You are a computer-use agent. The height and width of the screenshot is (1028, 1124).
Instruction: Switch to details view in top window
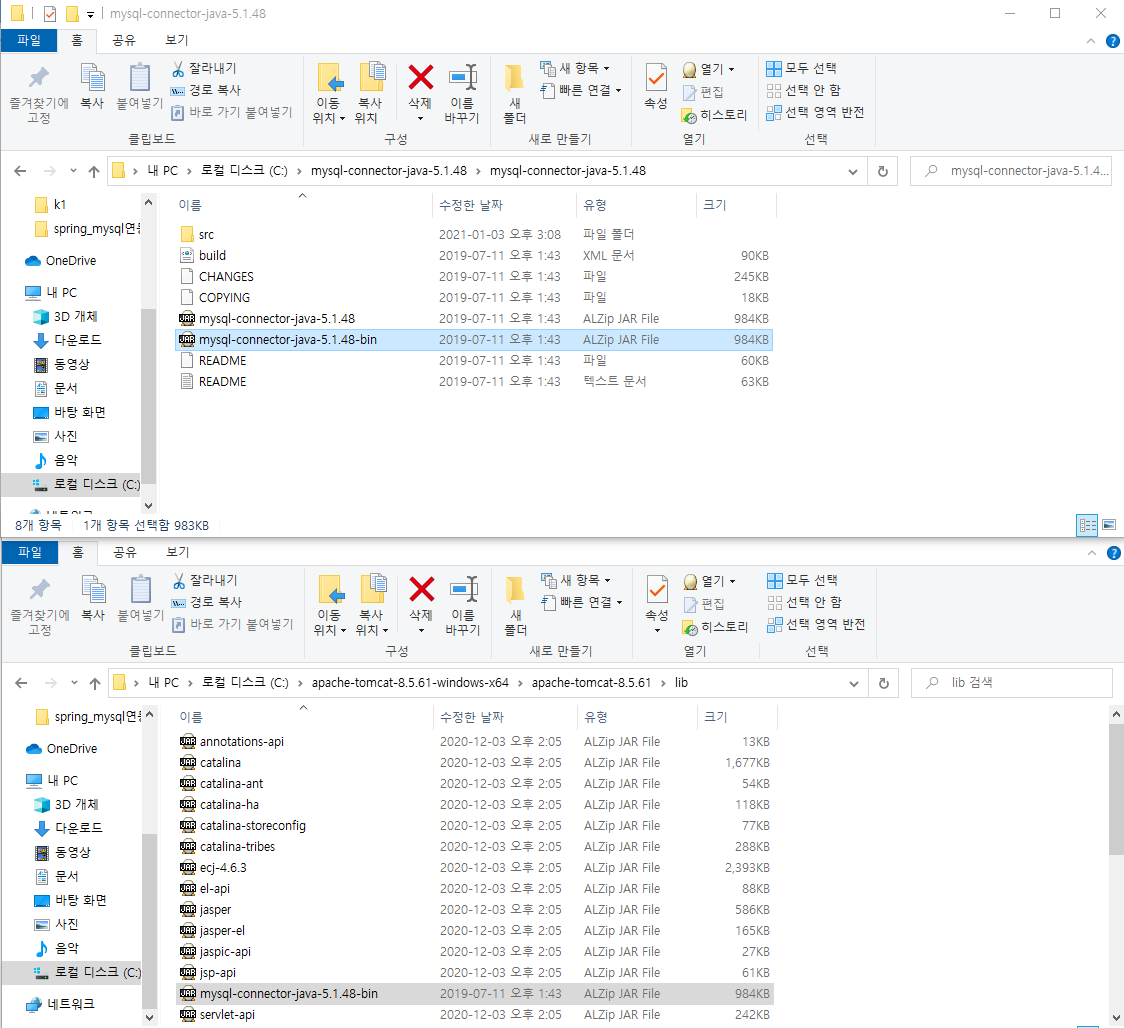coord(1087,525)
